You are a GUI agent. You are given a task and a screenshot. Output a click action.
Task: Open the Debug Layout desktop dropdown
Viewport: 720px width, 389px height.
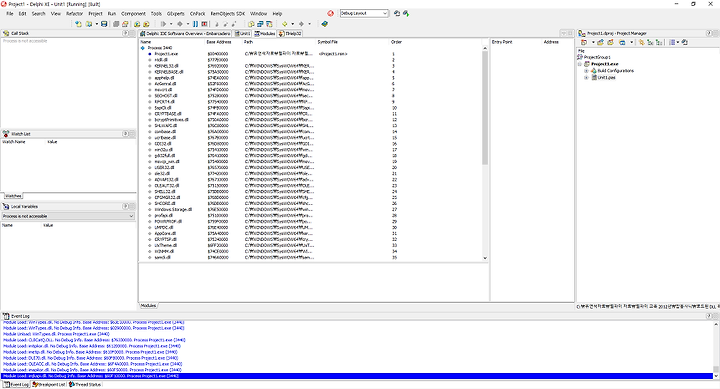(x=385, y=13)
